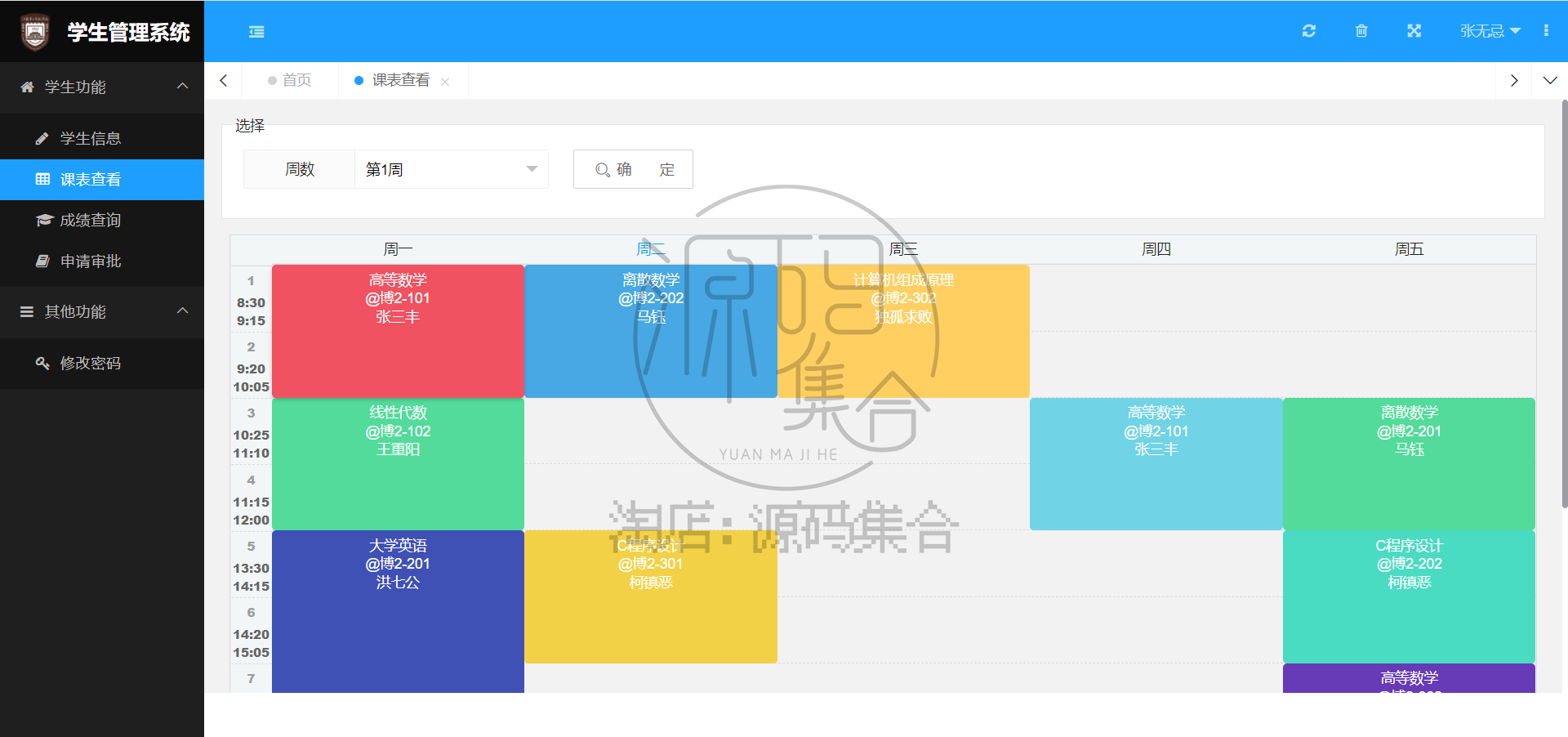Collapse the 其他功能 menu group
Screen dimensions: 1568x737
pyautogui.click(x=102, y=311)
